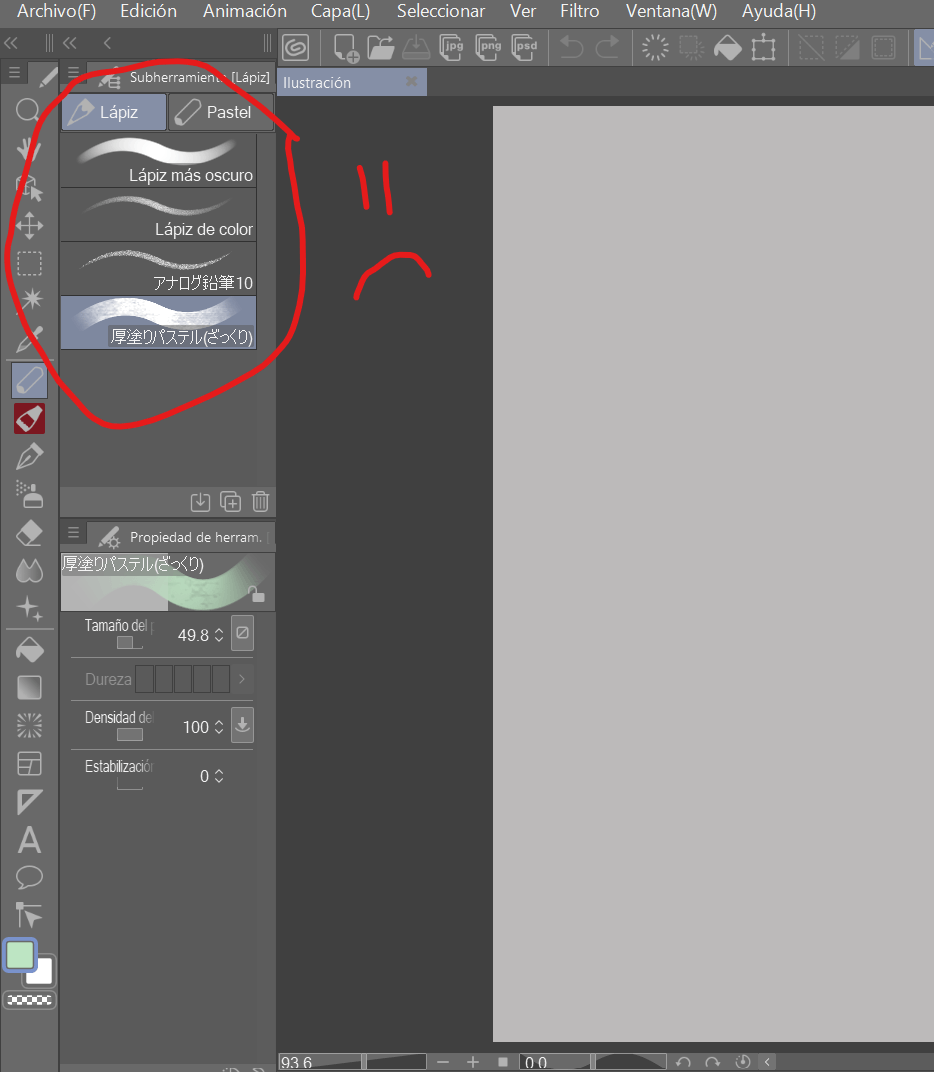Choose Lápiz más oscuro brush
Image resolution: width=934 pixels, height=1072 pixels.
point(159,161)
